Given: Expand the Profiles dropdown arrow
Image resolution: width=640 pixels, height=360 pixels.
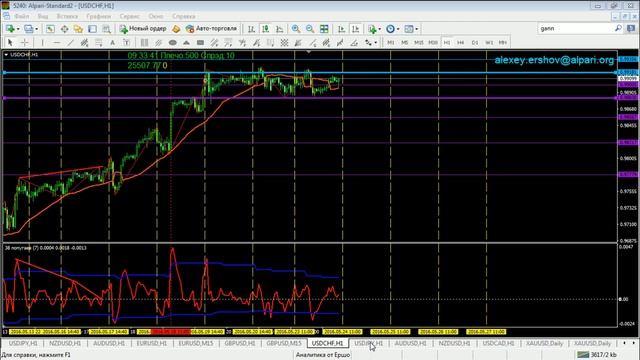Looking at the screenshot, I should [36, 29].
